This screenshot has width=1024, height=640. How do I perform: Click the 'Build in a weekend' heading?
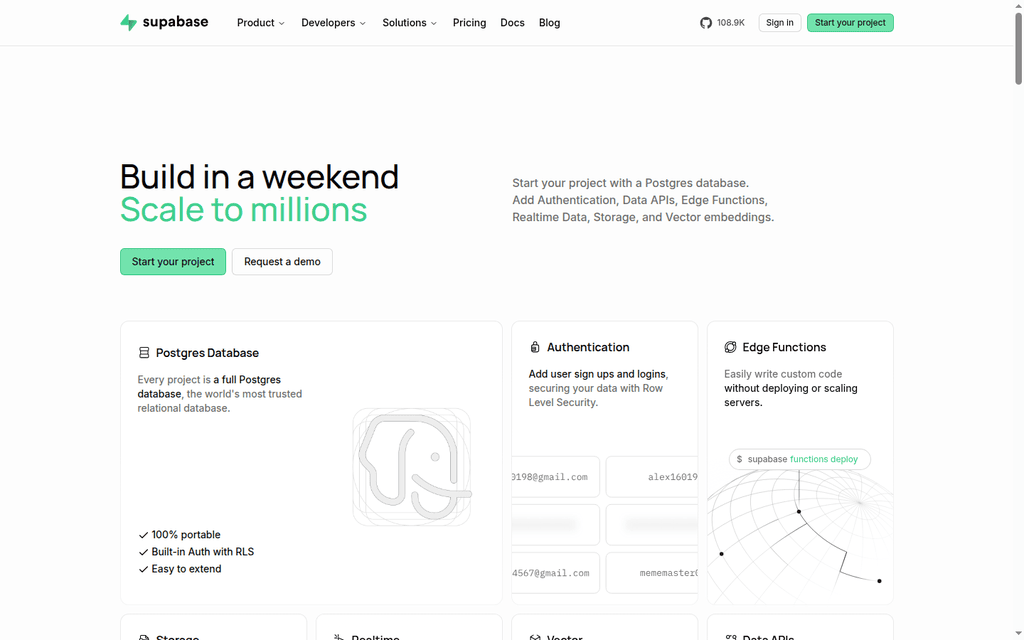pos(259,177)
